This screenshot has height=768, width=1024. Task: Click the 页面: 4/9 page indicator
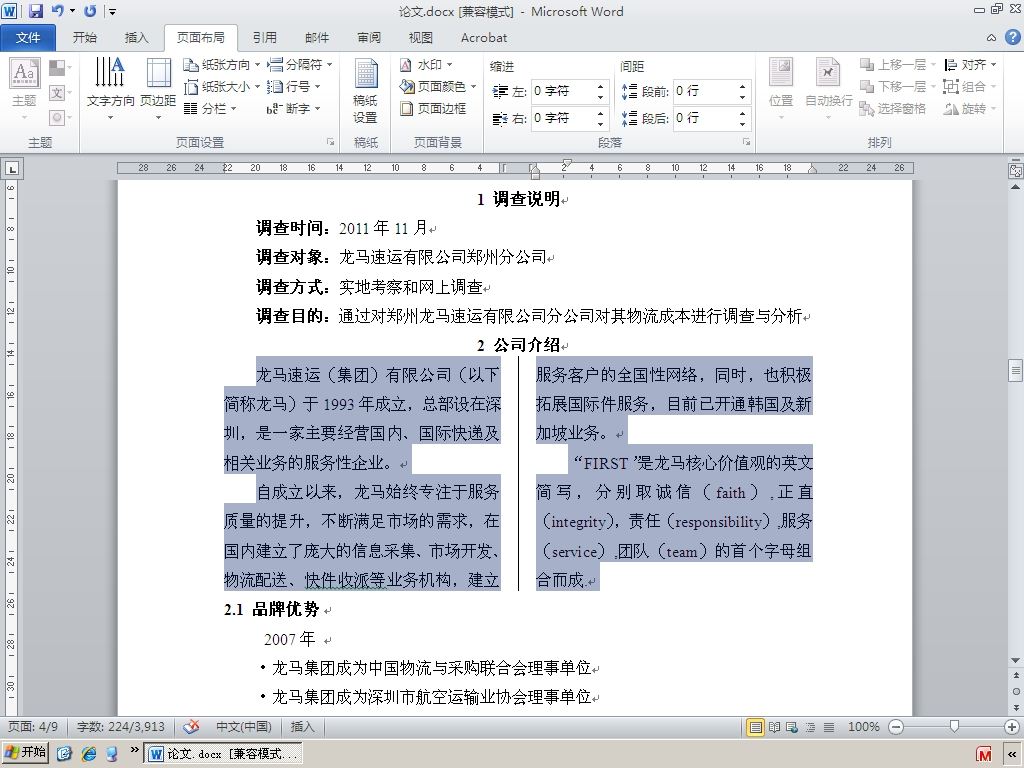click(x=33, y=726)
